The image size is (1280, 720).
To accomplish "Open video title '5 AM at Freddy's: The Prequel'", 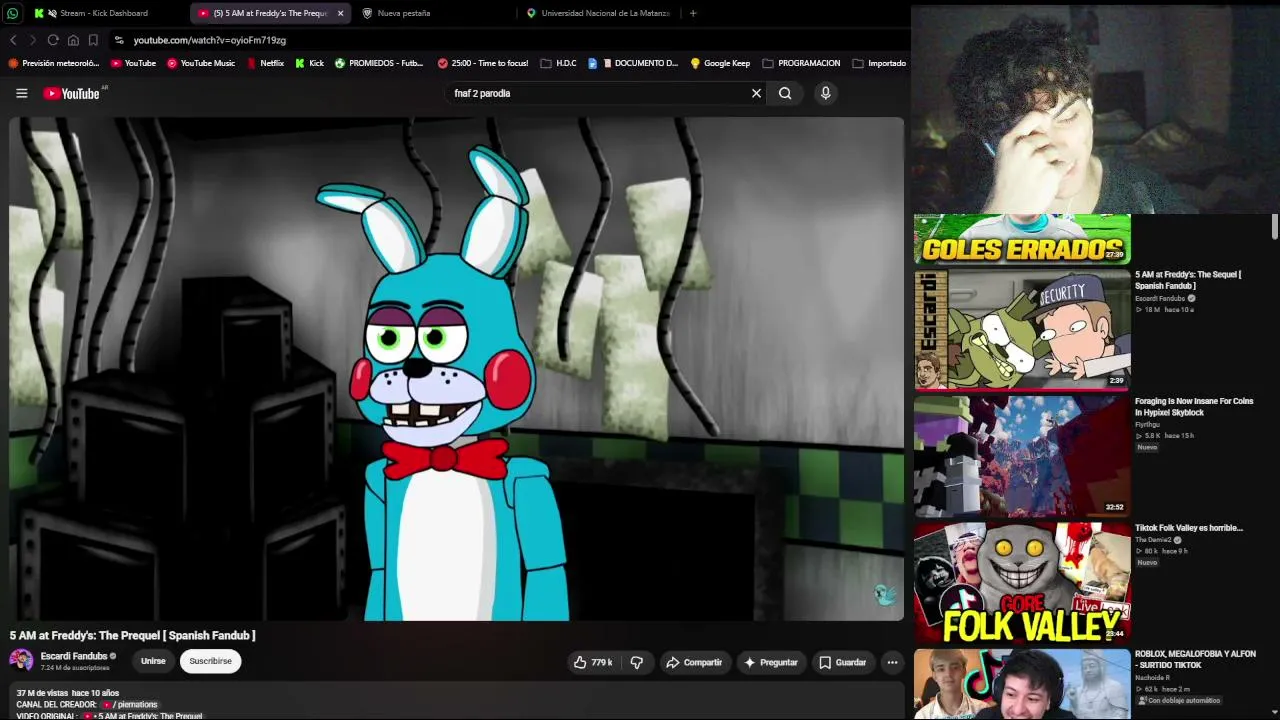I will point(133,635).
